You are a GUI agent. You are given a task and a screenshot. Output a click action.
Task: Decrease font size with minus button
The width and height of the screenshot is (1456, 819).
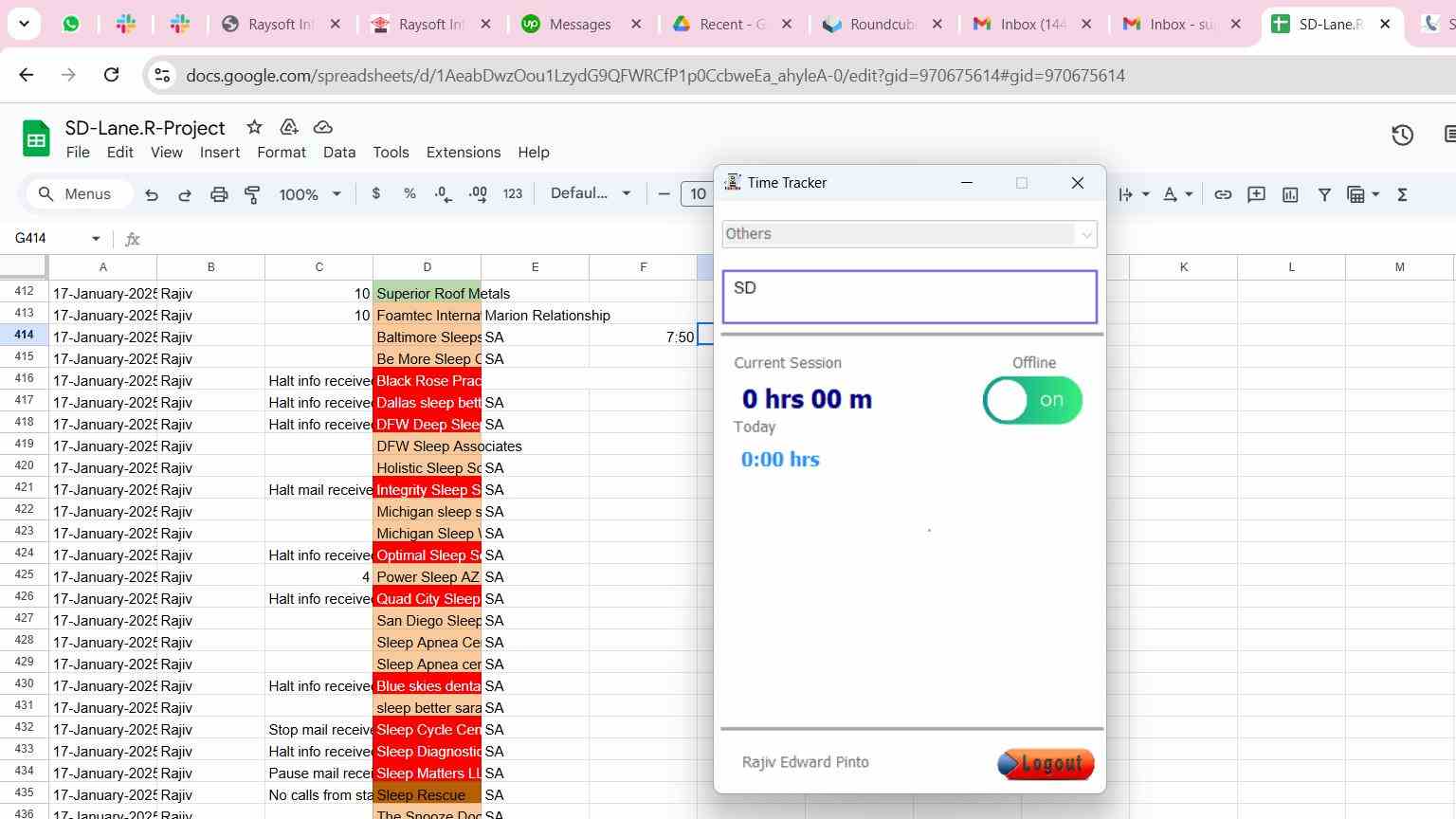pos(664,194)
